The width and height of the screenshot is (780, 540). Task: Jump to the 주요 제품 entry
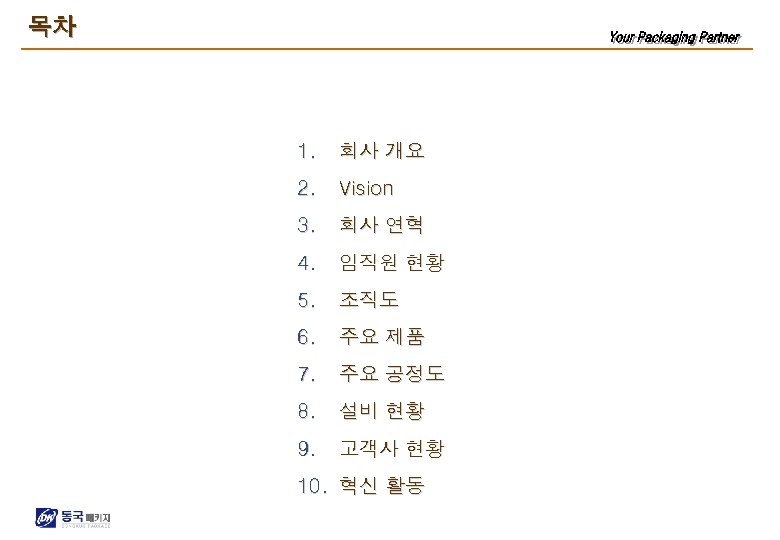pos(382,338)
